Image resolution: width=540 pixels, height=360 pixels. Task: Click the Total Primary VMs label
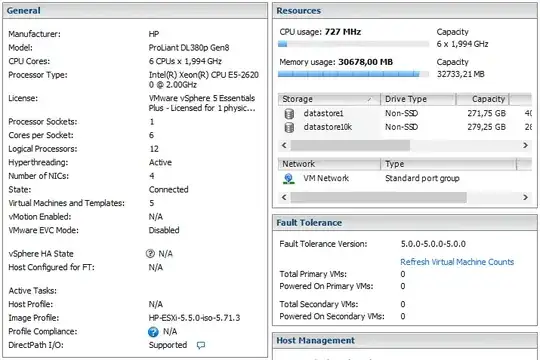[x=313, y=274]
